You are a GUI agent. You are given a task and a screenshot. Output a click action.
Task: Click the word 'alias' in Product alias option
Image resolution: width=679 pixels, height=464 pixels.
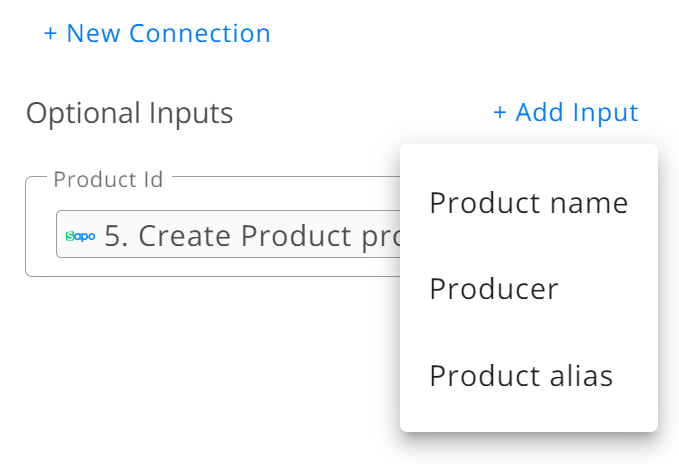click(x=582, y=375)
